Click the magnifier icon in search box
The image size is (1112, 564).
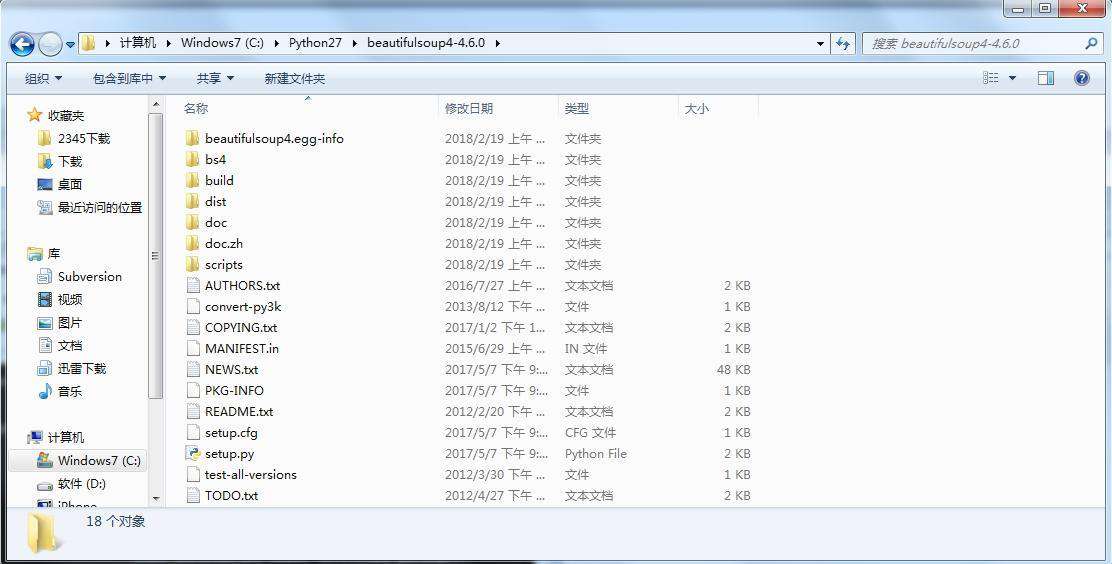pyautogui.click(x=1091, y=43)
